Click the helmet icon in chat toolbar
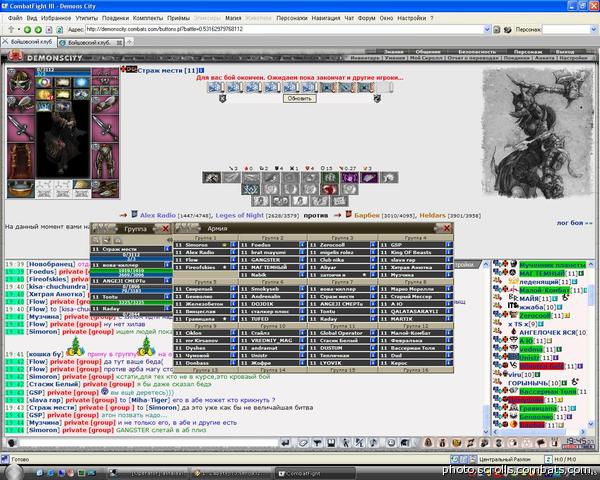 pyautogui.click(x=404, y=443)
